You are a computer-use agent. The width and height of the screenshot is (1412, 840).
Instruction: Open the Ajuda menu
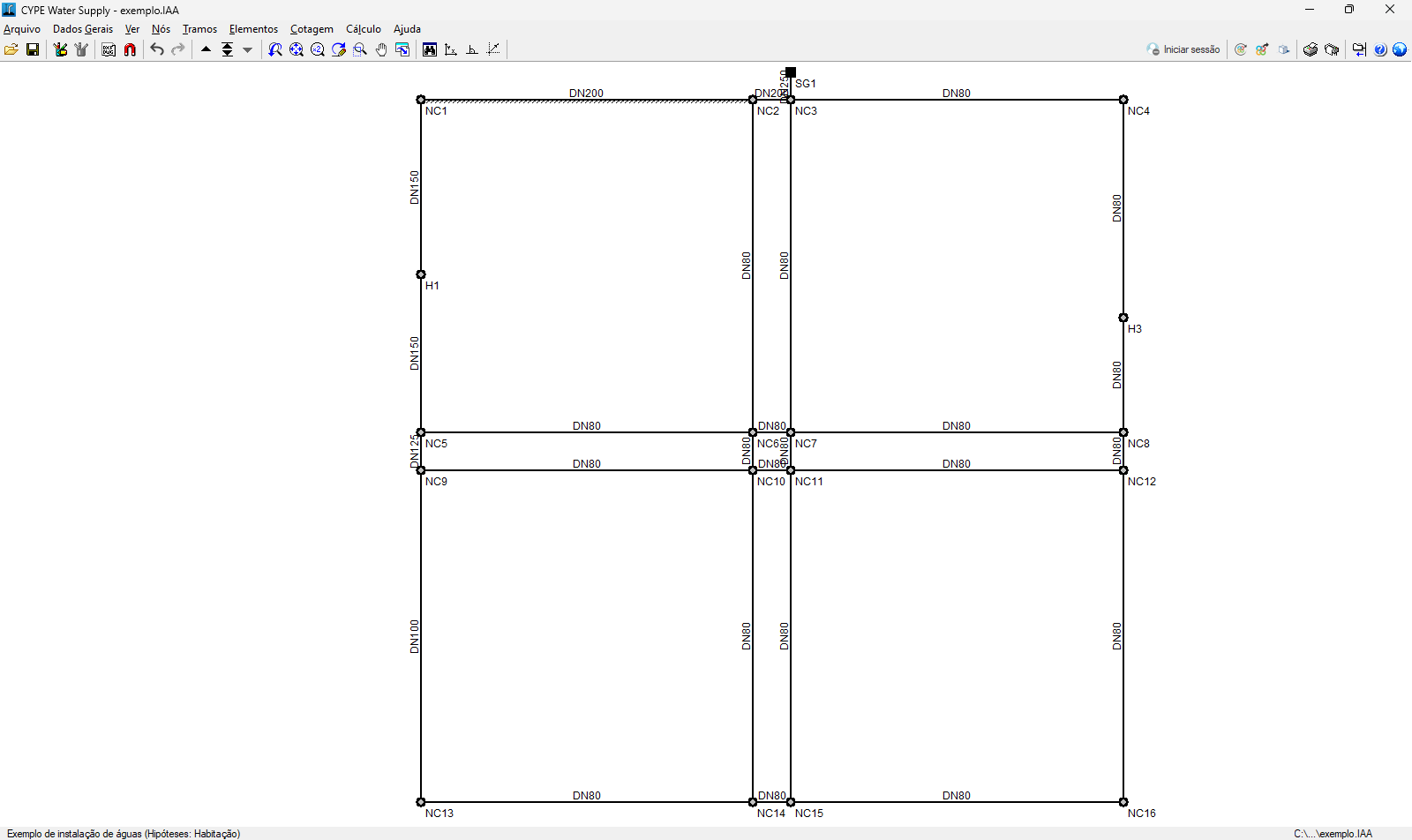pyautogui.click(x=407, y=29)
